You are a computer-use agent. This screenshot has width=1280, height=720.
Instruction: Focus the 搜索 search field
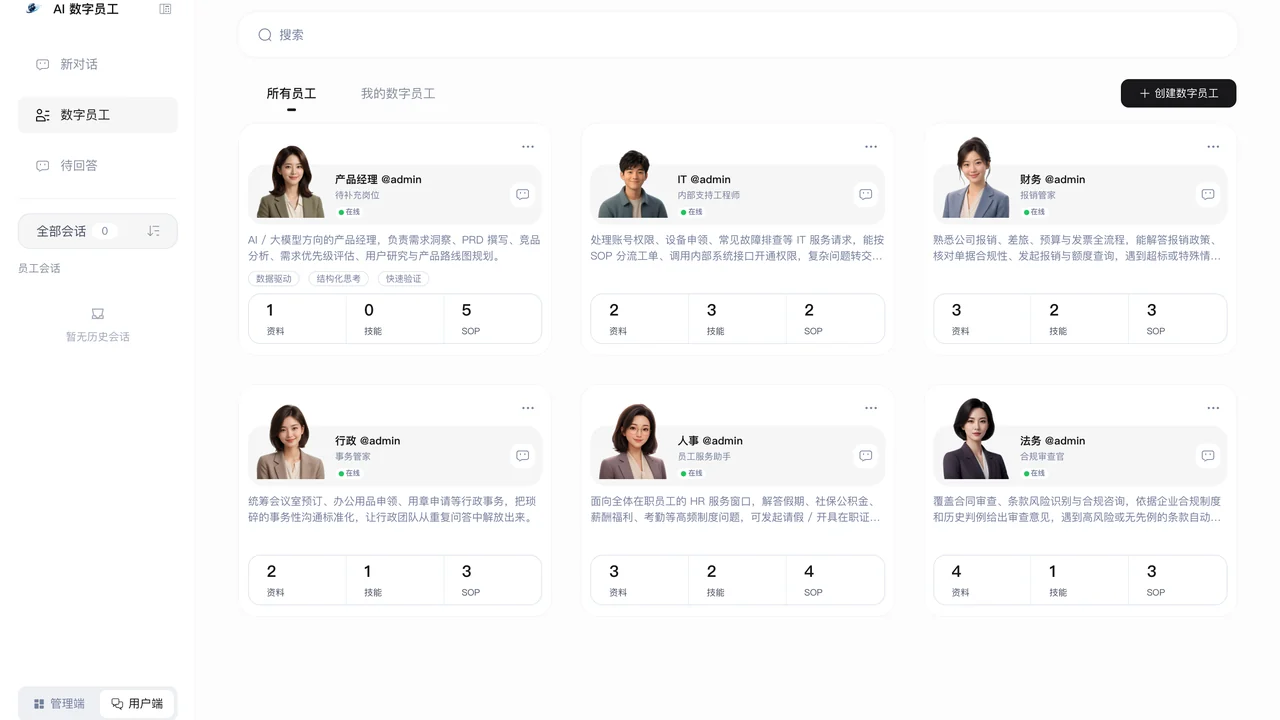(x=738, y=35)
